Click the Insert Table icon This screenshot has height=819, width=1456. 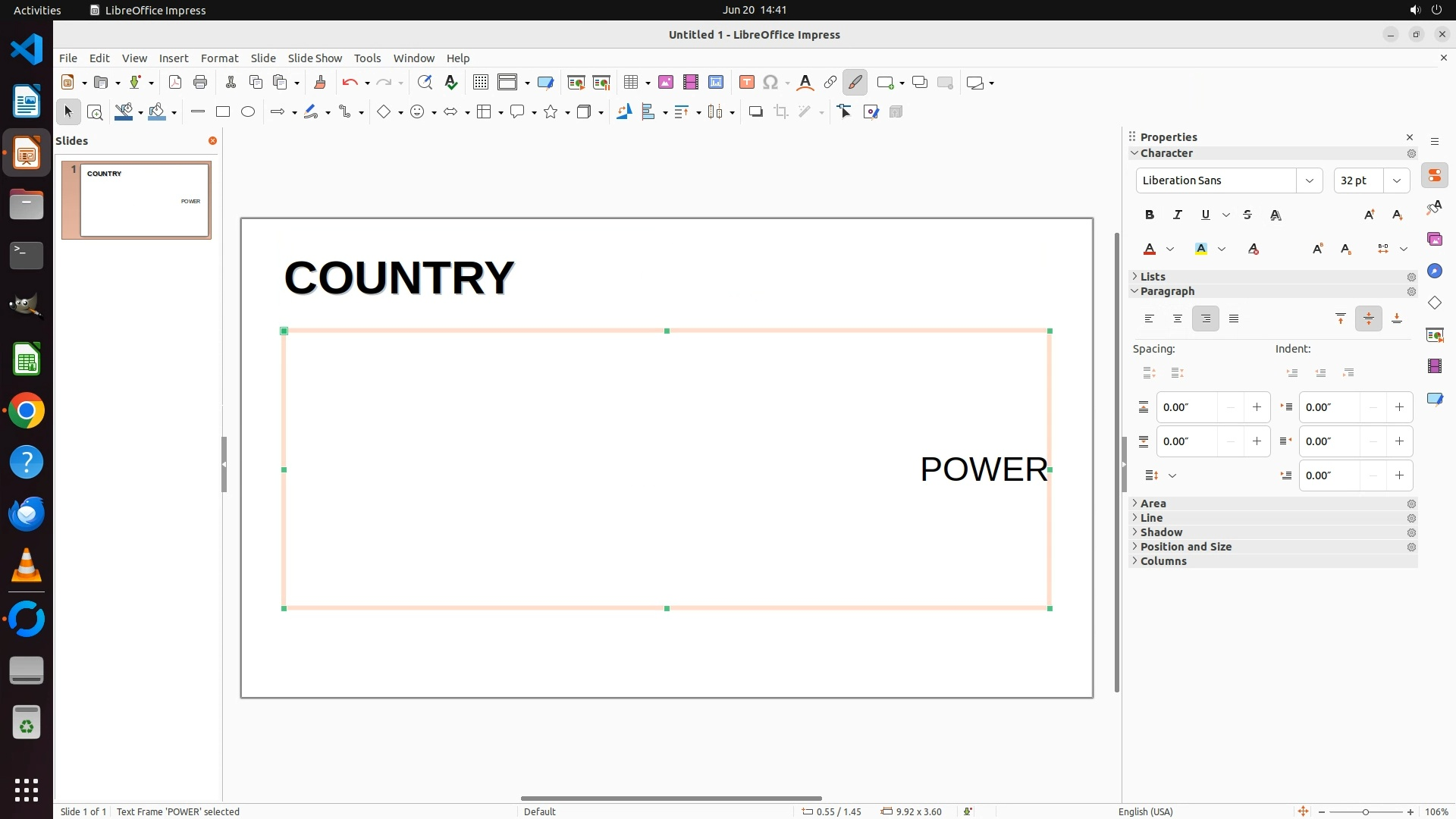(630, 83)
